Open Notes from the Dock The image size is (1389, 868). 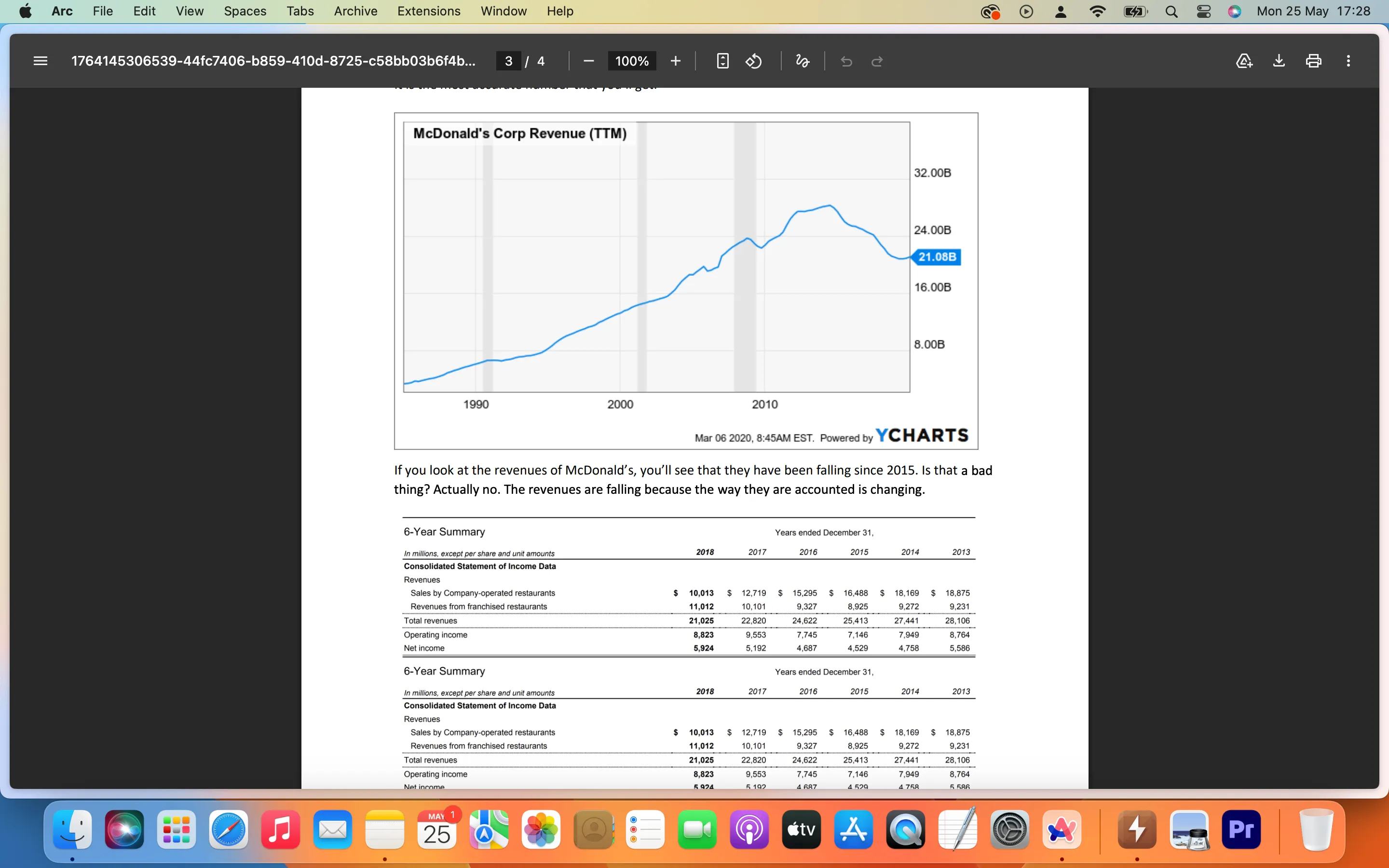point(384,829)
